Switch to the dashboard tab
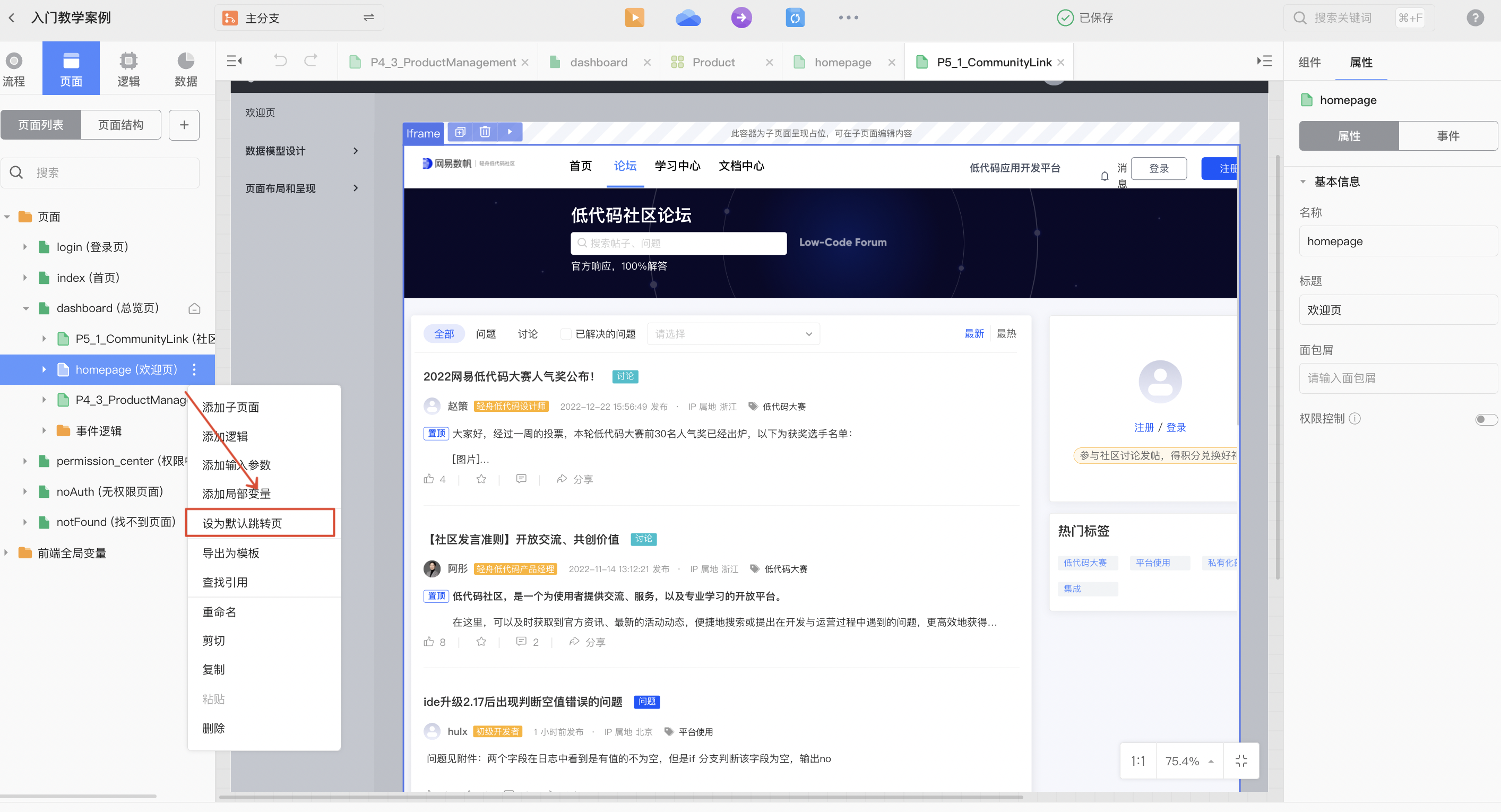This screenshot has height=812, width=1501. [x=598, y=62]
